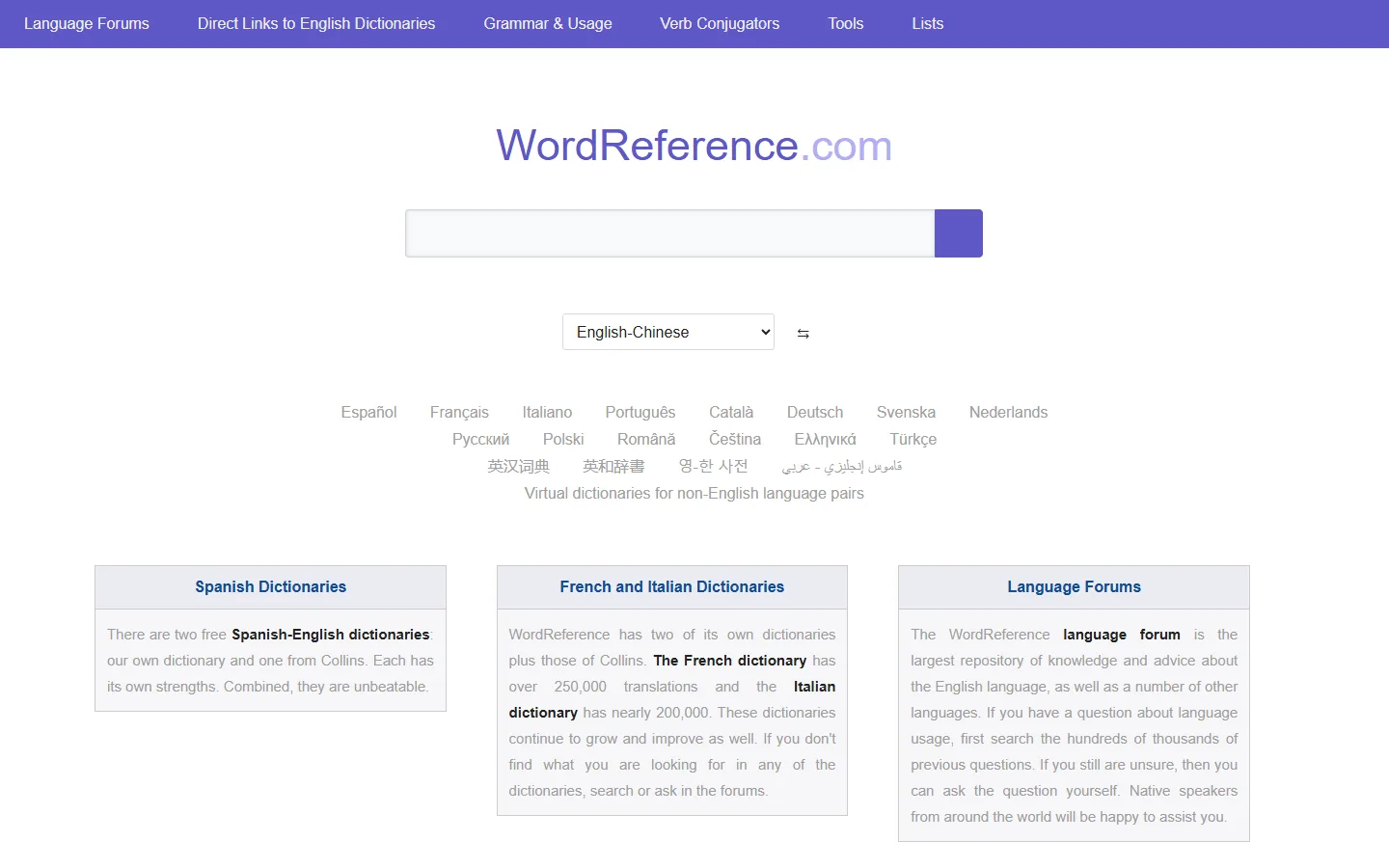
Task: Switch site language to Español
Action: 368,412
